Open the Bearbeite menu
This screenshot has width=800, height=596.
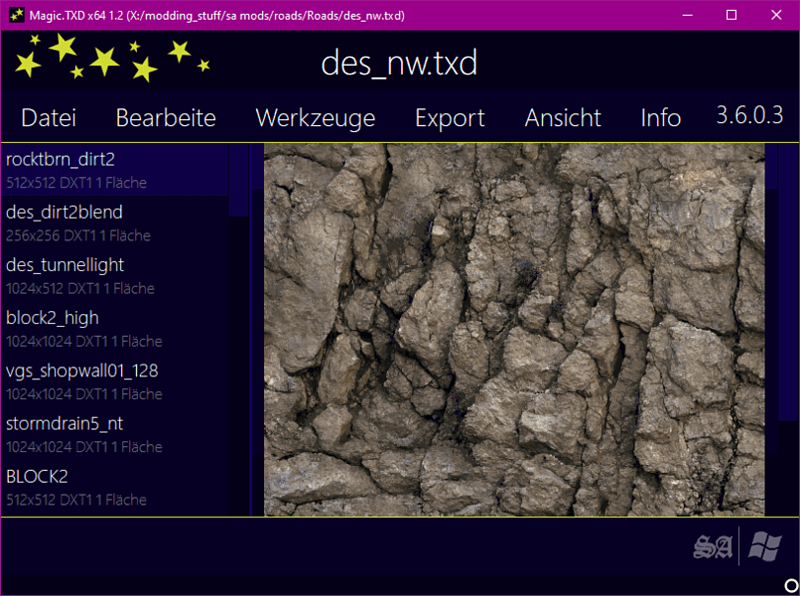click(166, 118)
